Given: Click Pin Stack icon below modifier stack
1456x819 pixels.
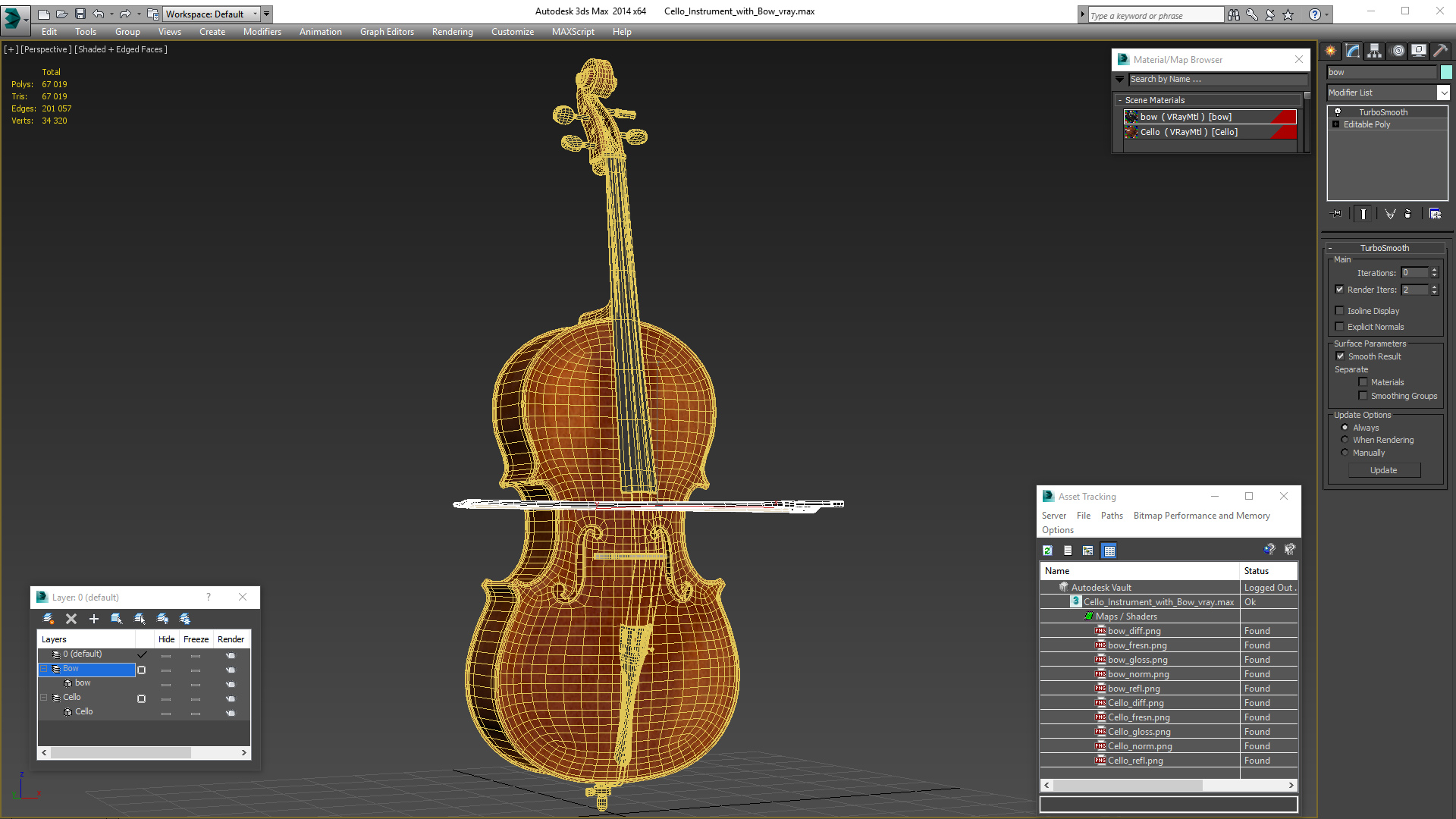Looking at the screenshot, I should point(1337,214).
